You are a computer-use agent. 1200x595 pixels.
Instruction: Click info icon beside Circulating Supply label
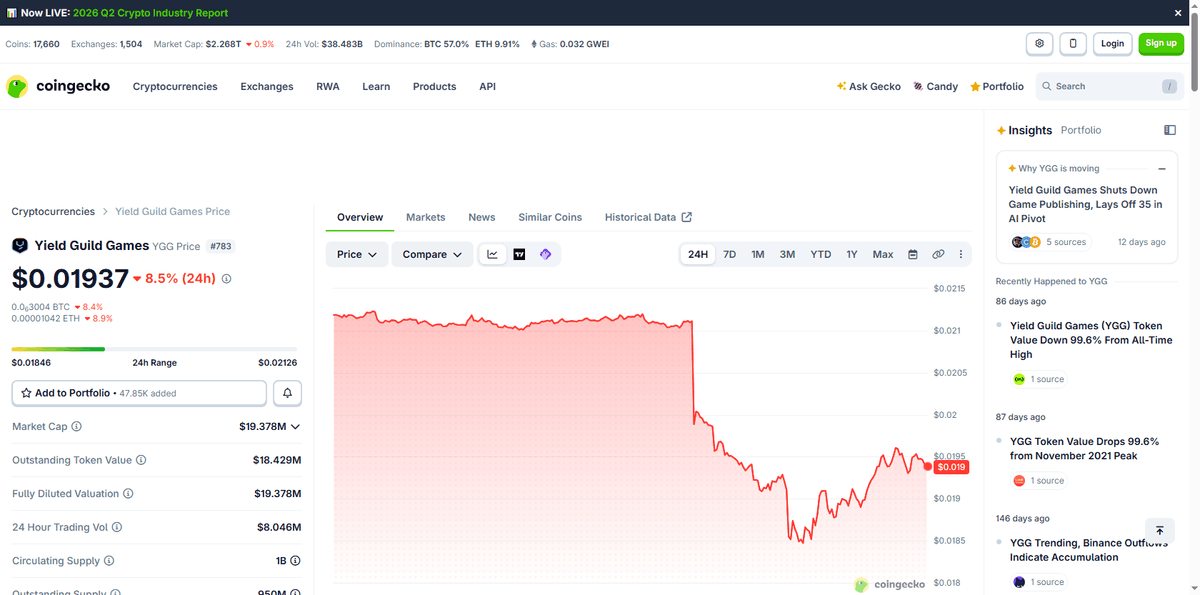109,561
